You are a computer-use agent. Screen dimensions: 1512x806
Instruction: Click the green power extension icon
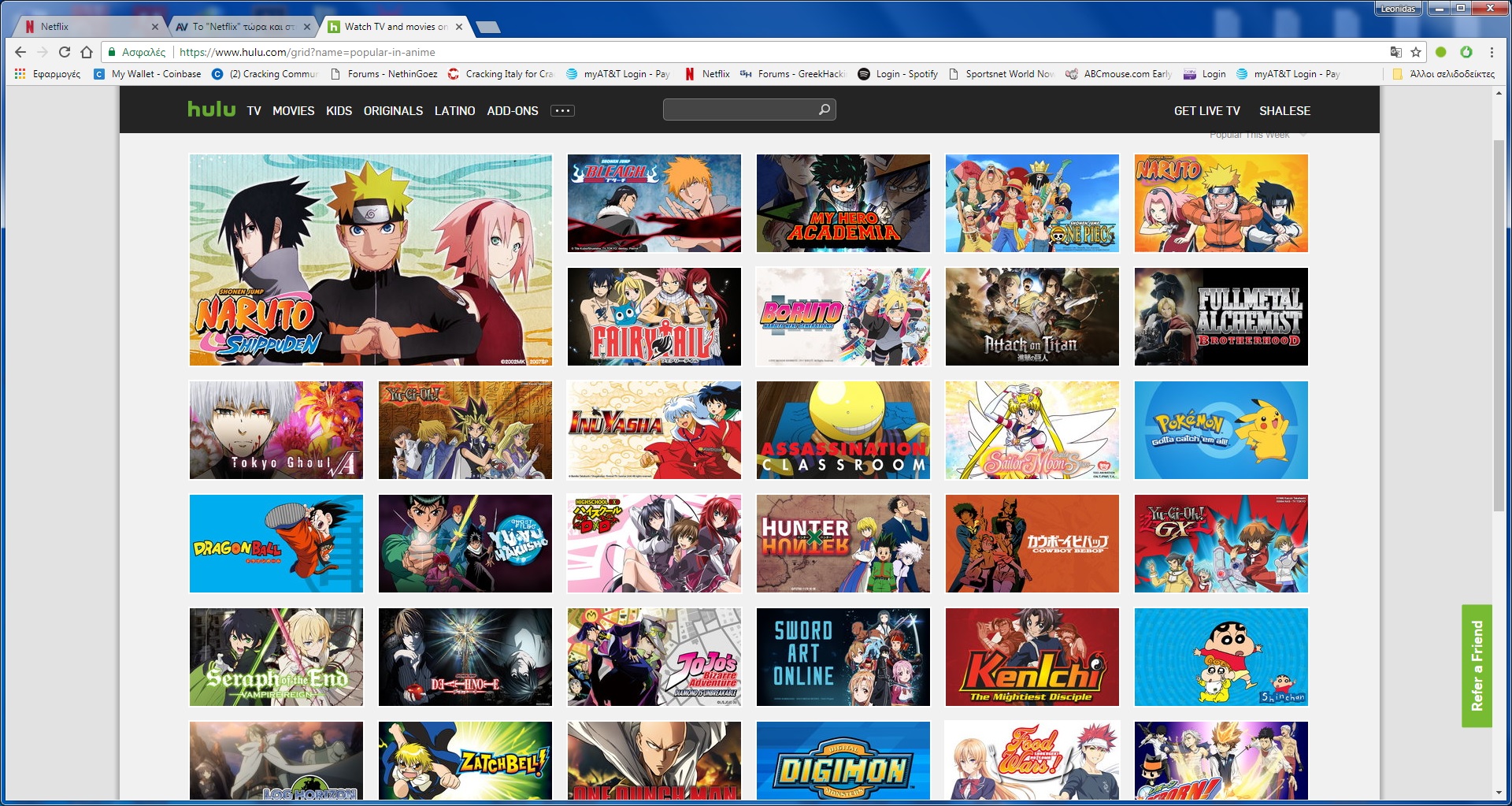(x=1466, y=52)
